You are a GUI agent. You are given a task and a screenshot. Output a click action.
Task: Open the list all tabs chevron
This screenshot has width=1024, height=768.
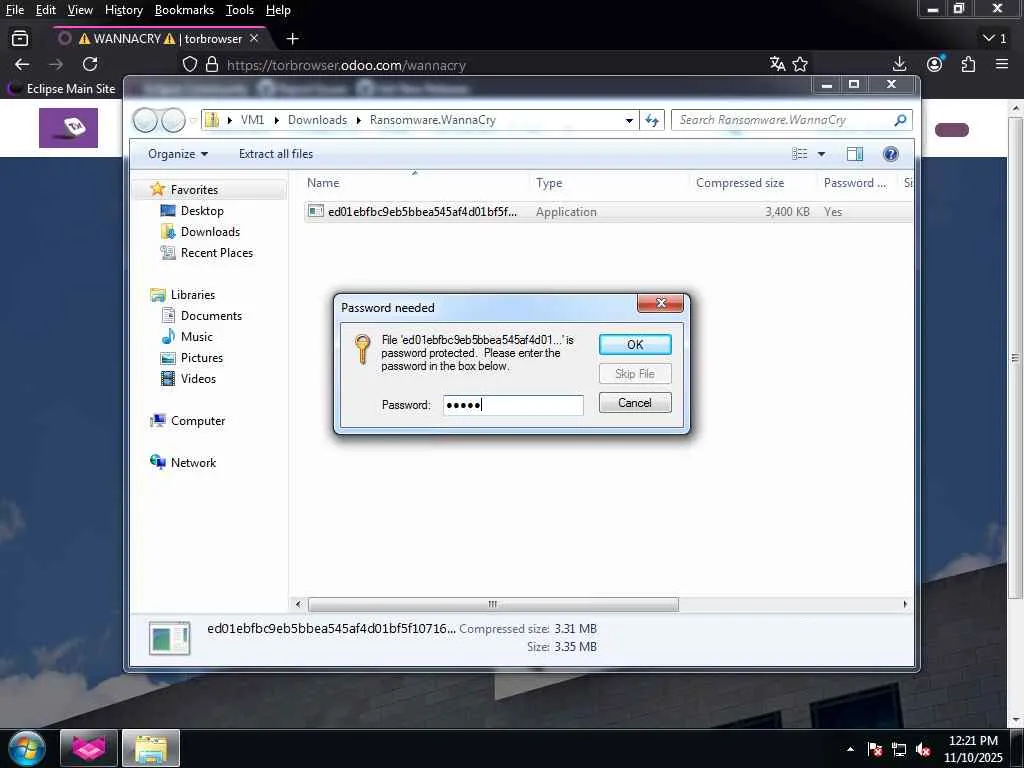pos(989,39)
